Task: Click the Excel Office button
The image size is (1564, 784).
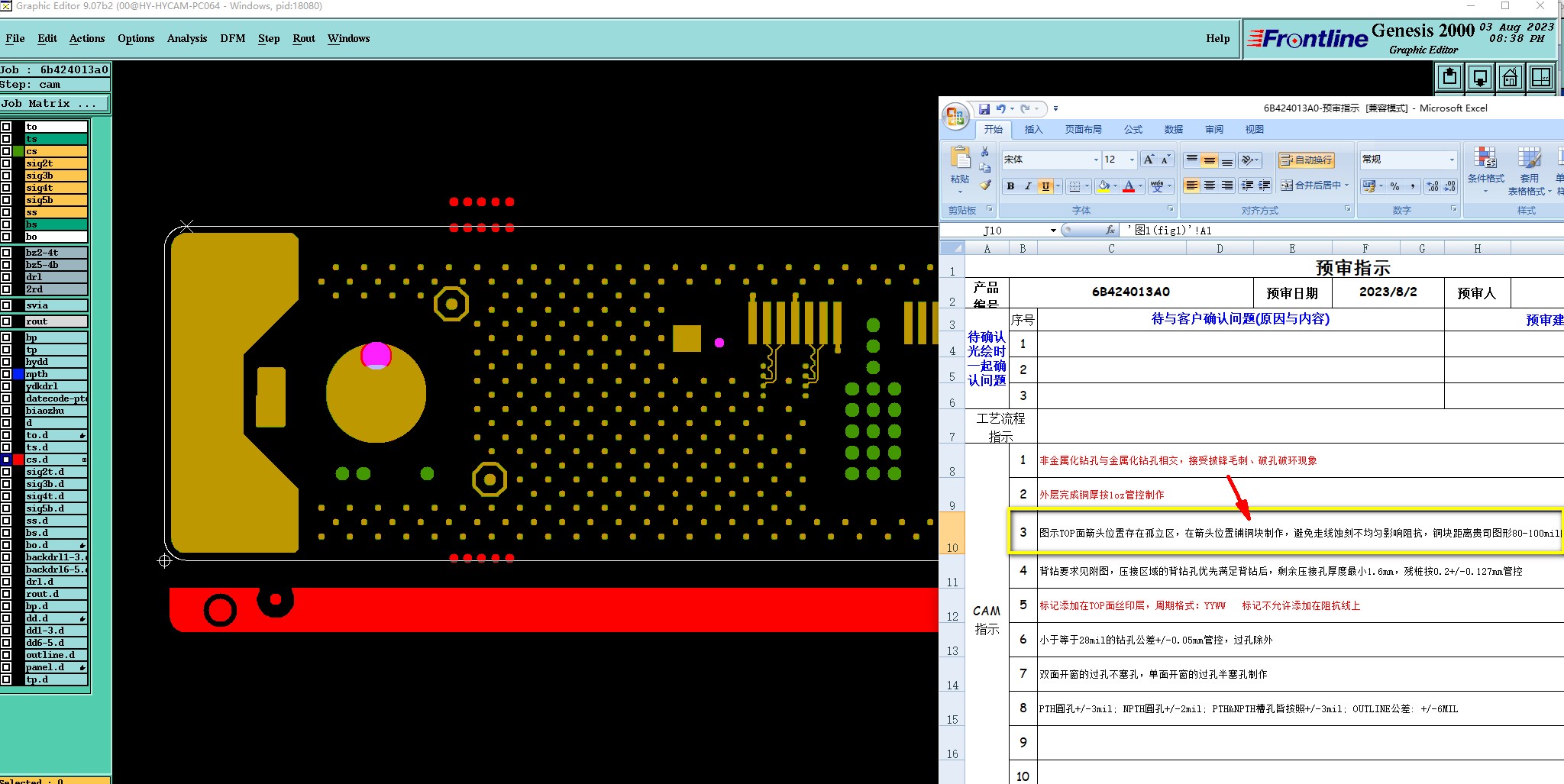Action: [955, 116]
